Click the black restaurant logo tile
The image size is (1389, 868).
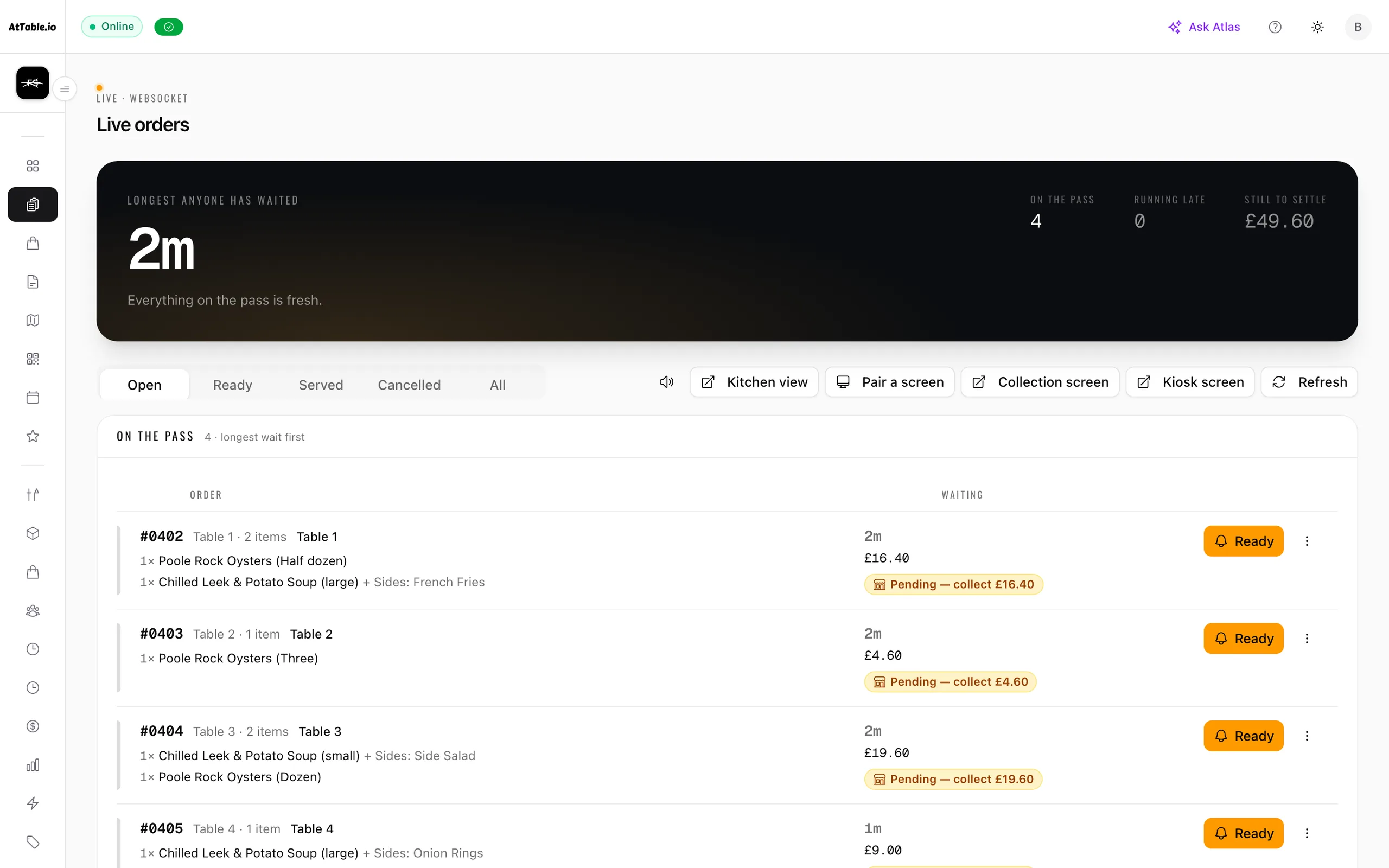coord(33,83)
